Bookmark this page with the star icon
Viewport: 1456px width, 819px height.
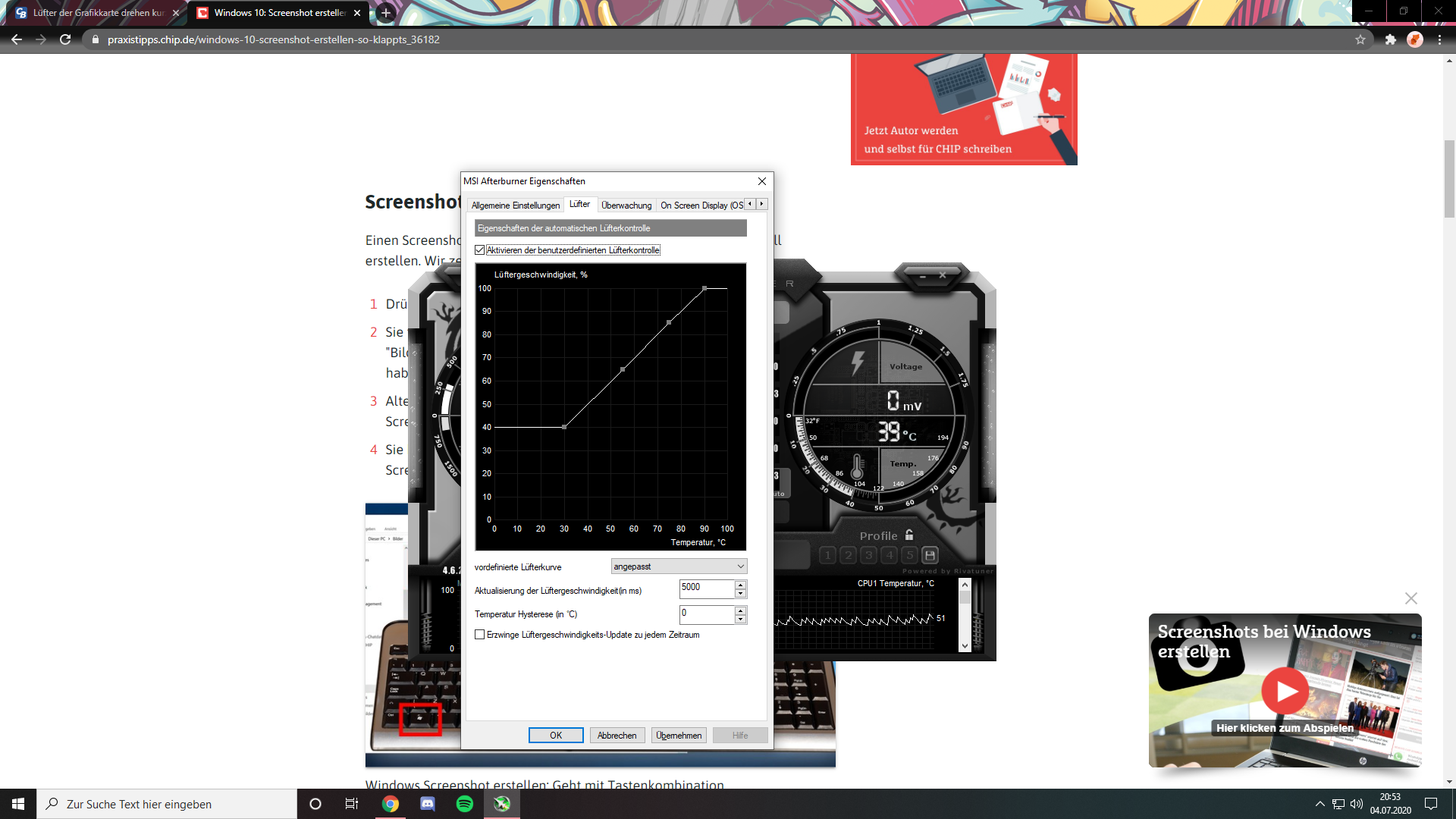1360,39
